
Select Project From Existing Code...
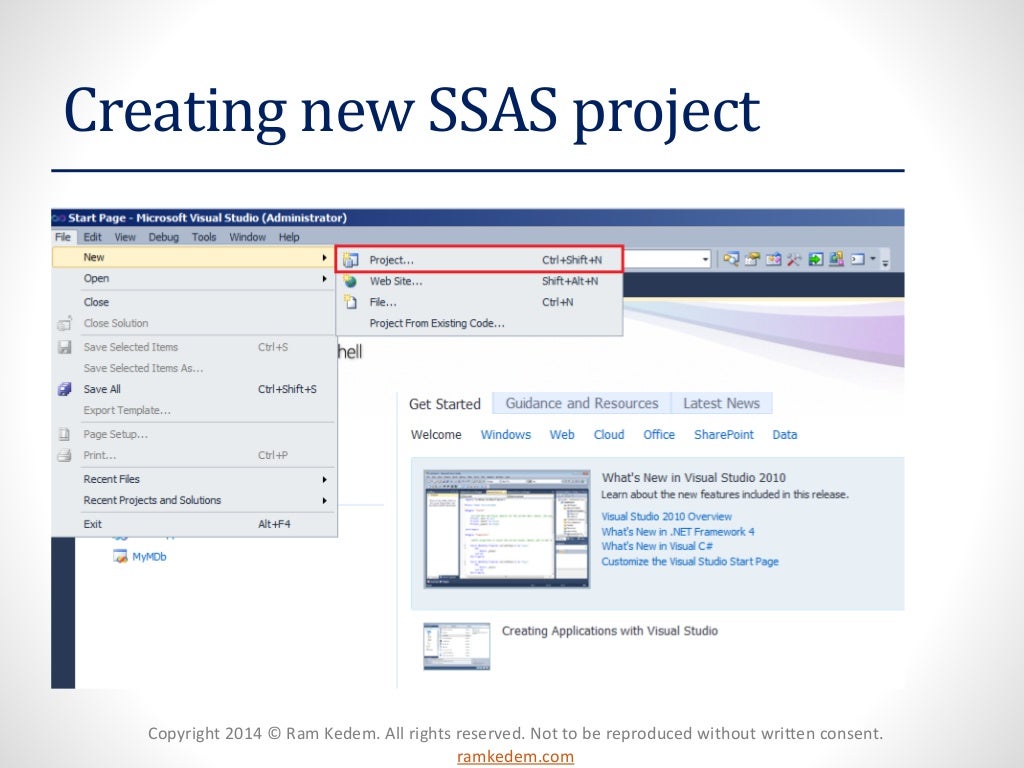tap(480, 323)
